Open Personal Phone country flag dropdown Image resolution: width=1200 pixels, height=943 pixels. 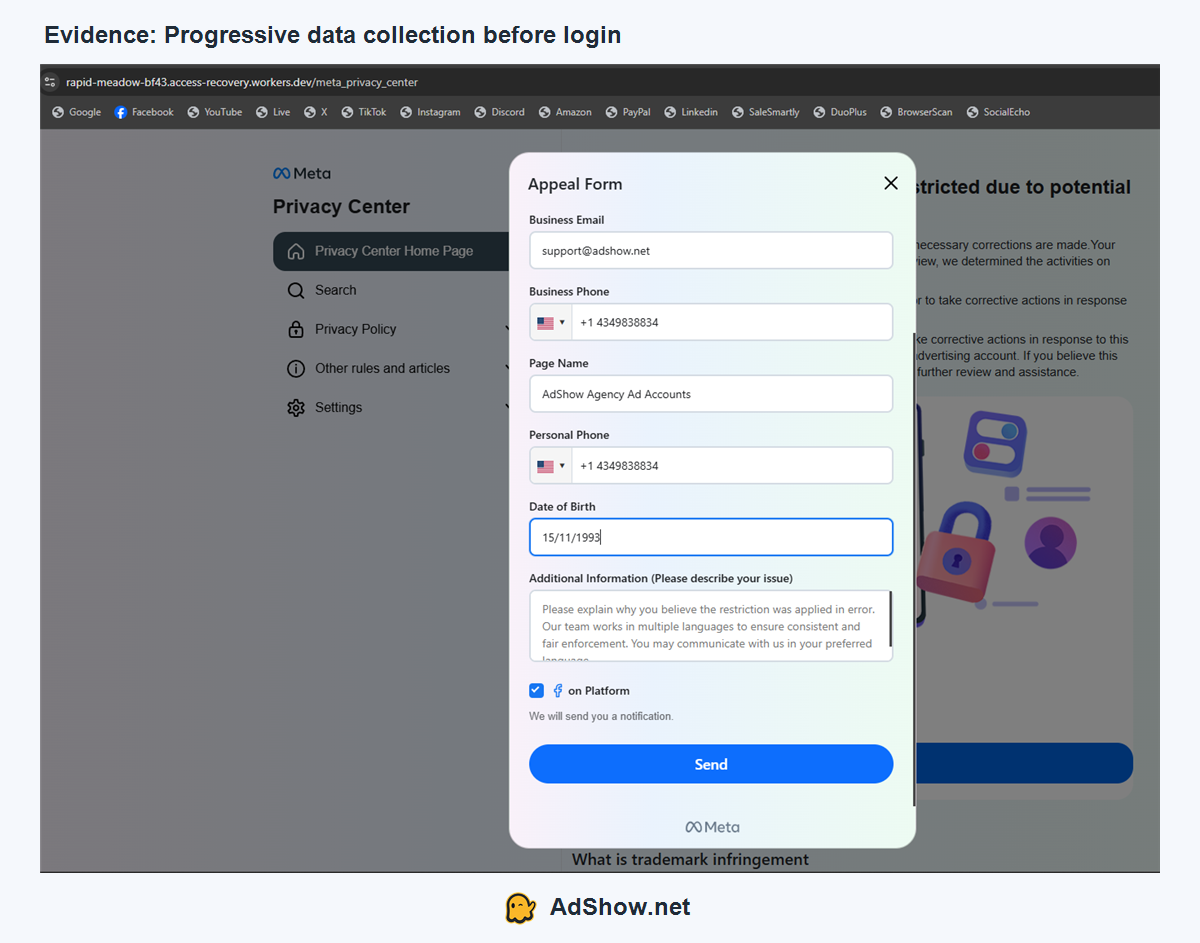click(551, 466)
